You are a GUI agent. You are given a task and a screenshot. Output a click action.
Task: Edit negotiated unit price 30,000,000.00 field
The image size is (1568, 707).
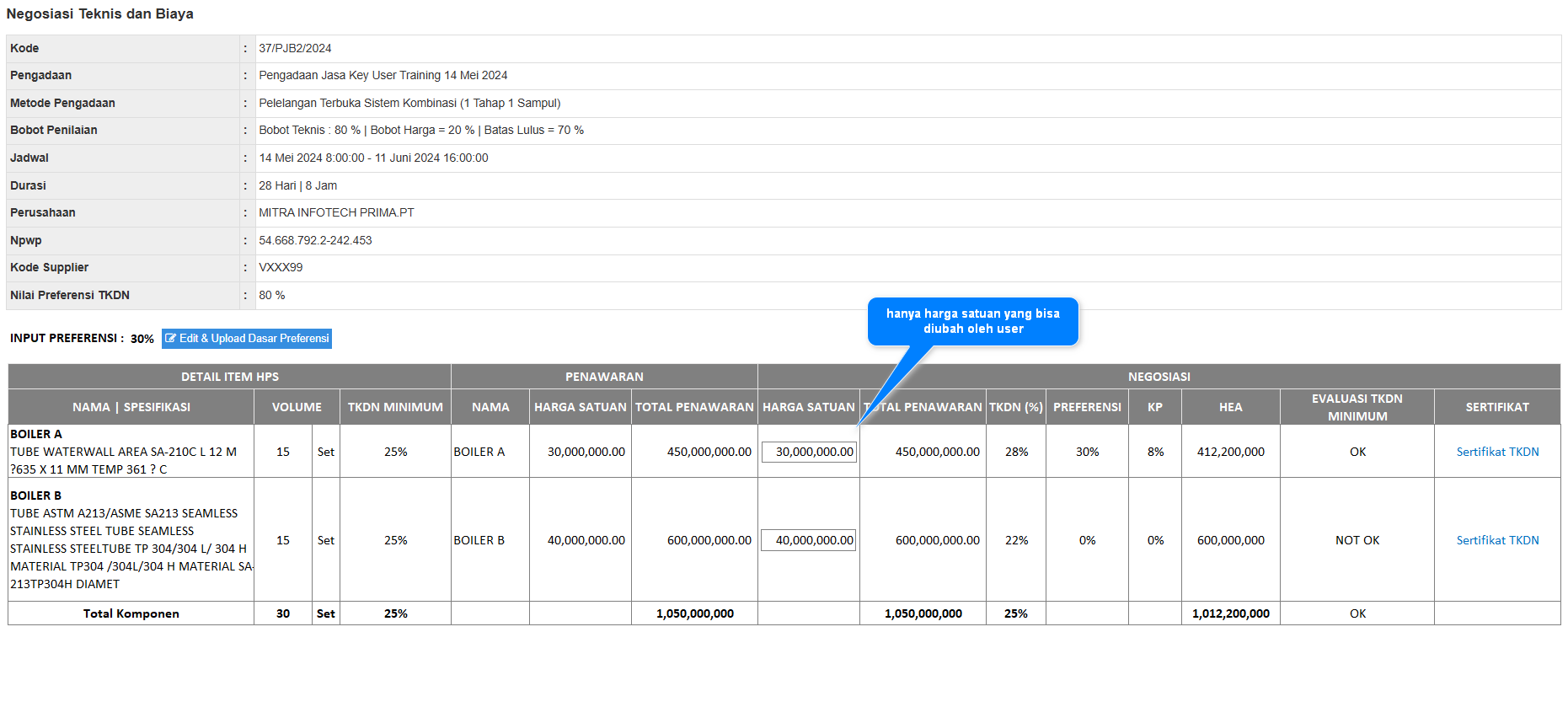[809, 453]
